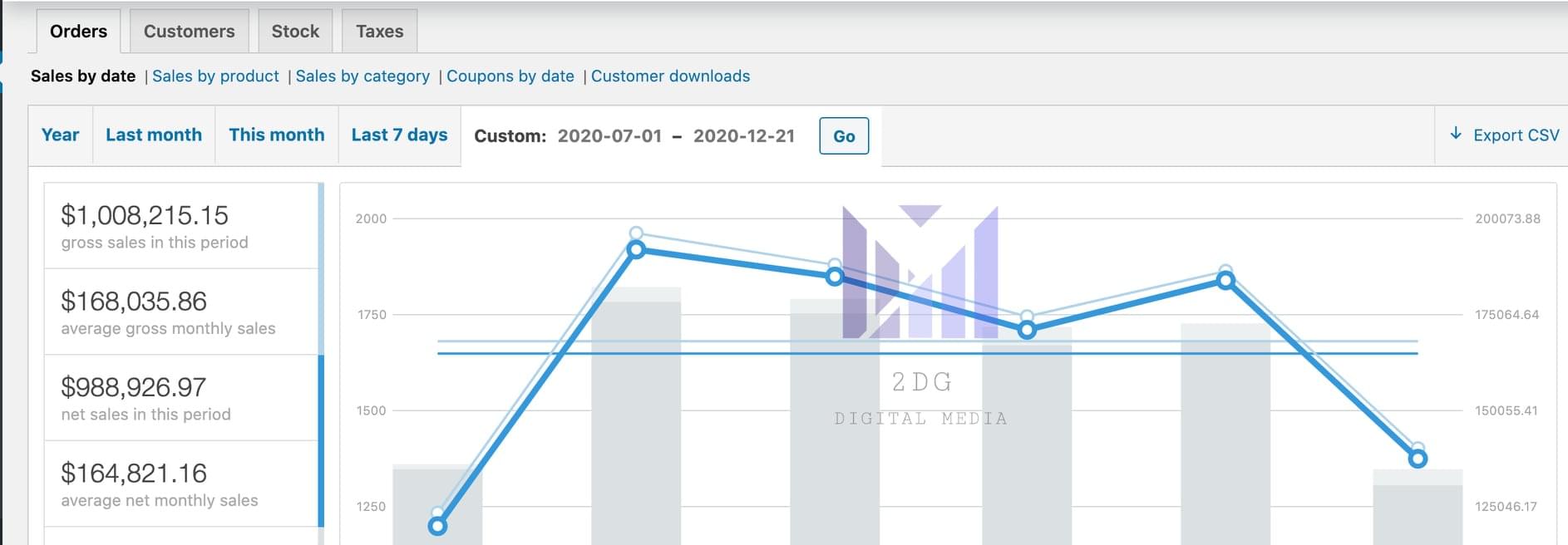Viewport: 1568px width, 545px height.
Task: Select the Orders tab
Action: pos(78,32)
